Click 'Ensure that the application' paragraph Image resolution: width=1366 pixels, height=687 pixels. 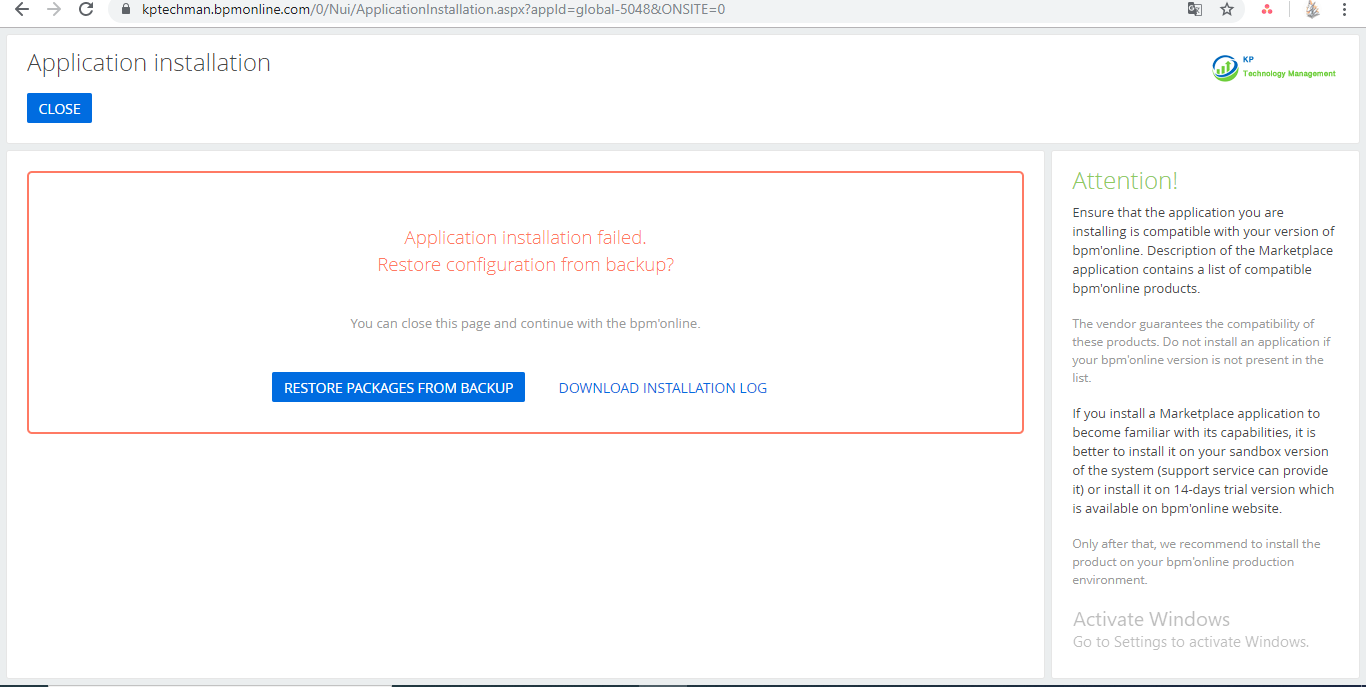click(x=1203, y=250)
